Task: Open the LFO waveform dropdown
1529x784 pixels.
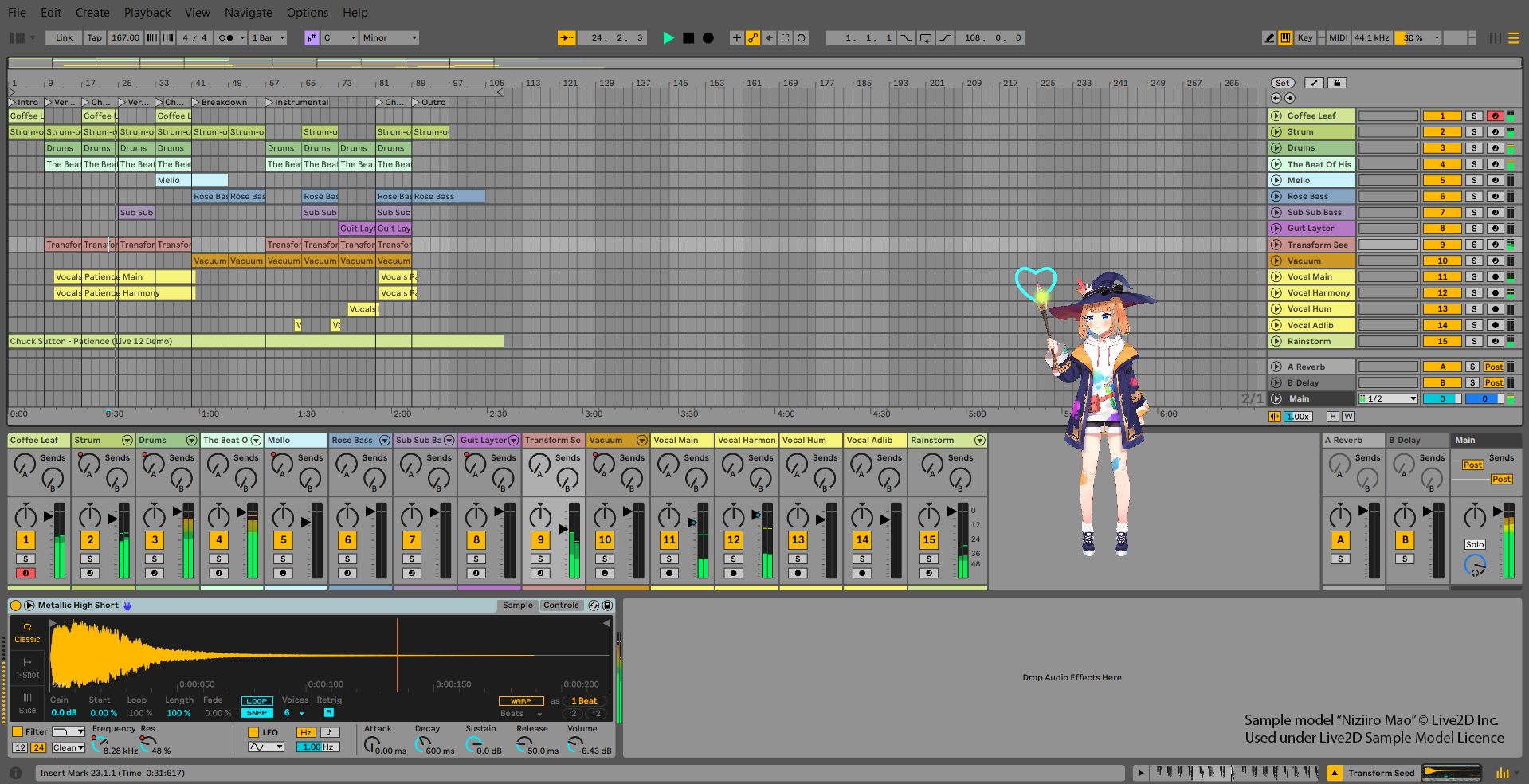Action: (266, 747)
